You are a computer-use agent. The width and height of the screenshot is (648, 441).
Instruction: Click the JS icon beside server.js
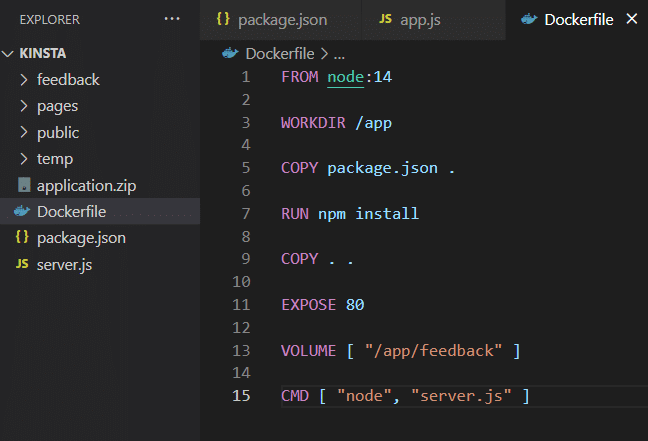tap(22, 264)
